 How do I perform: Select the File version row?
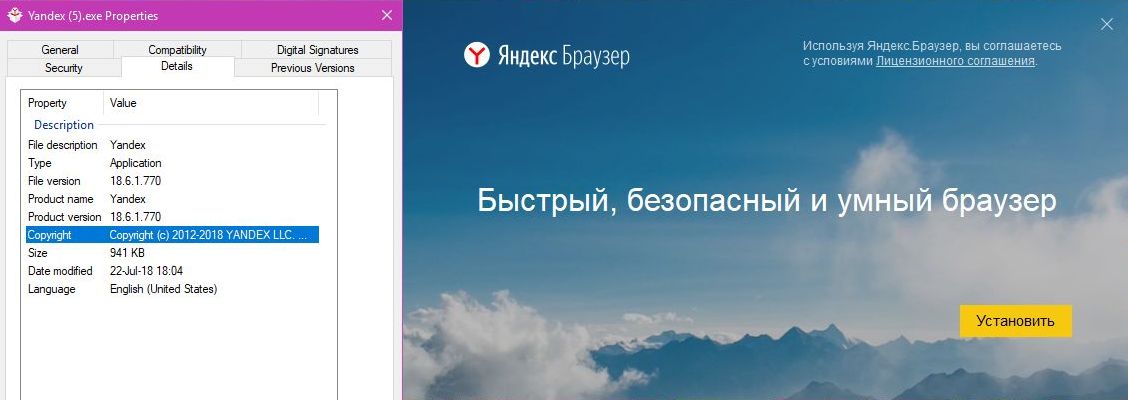click(x=172, y=181)
